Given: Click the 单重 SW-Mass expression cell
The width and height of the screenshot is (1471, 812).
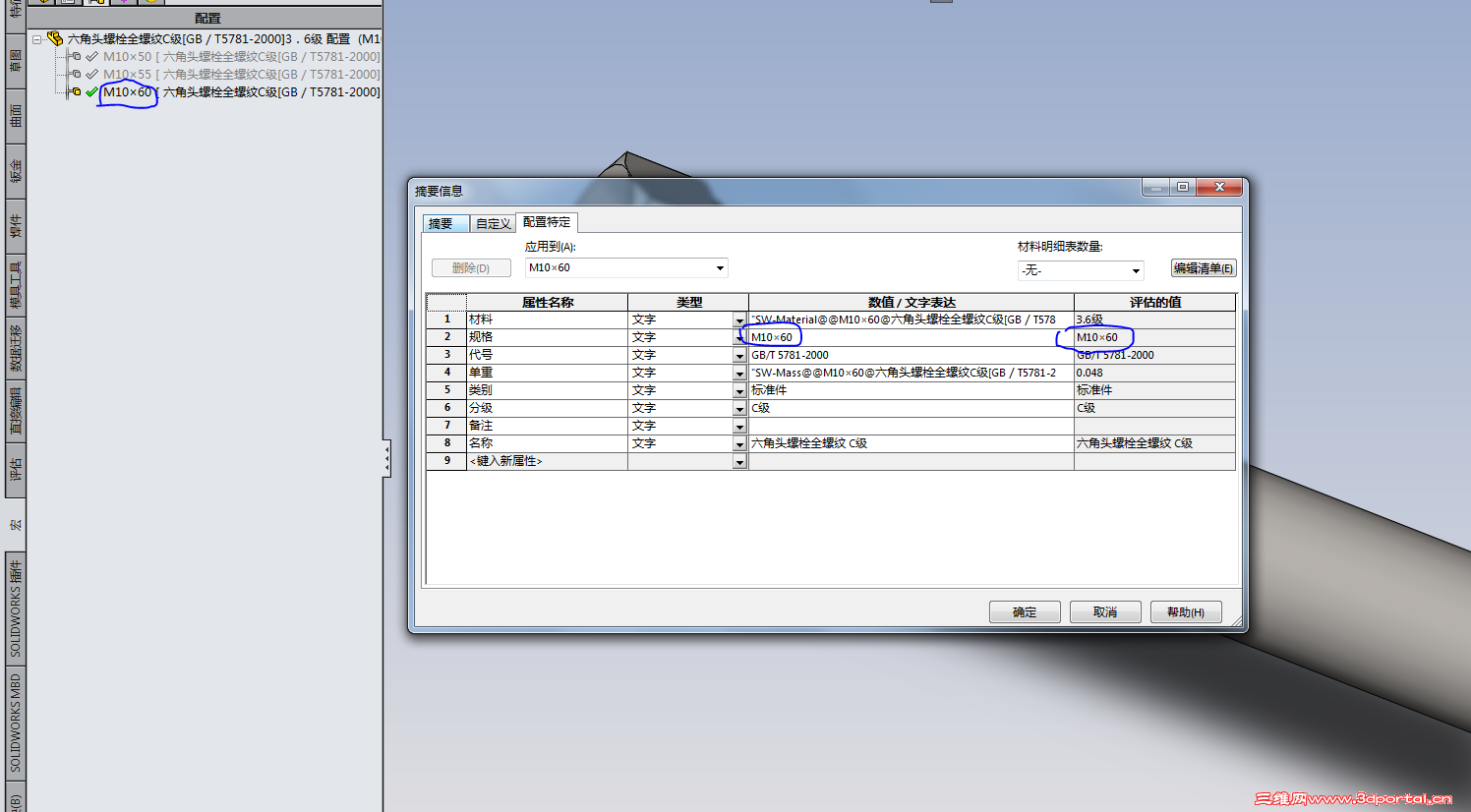Looking at the screenshot, I should 912,374.
